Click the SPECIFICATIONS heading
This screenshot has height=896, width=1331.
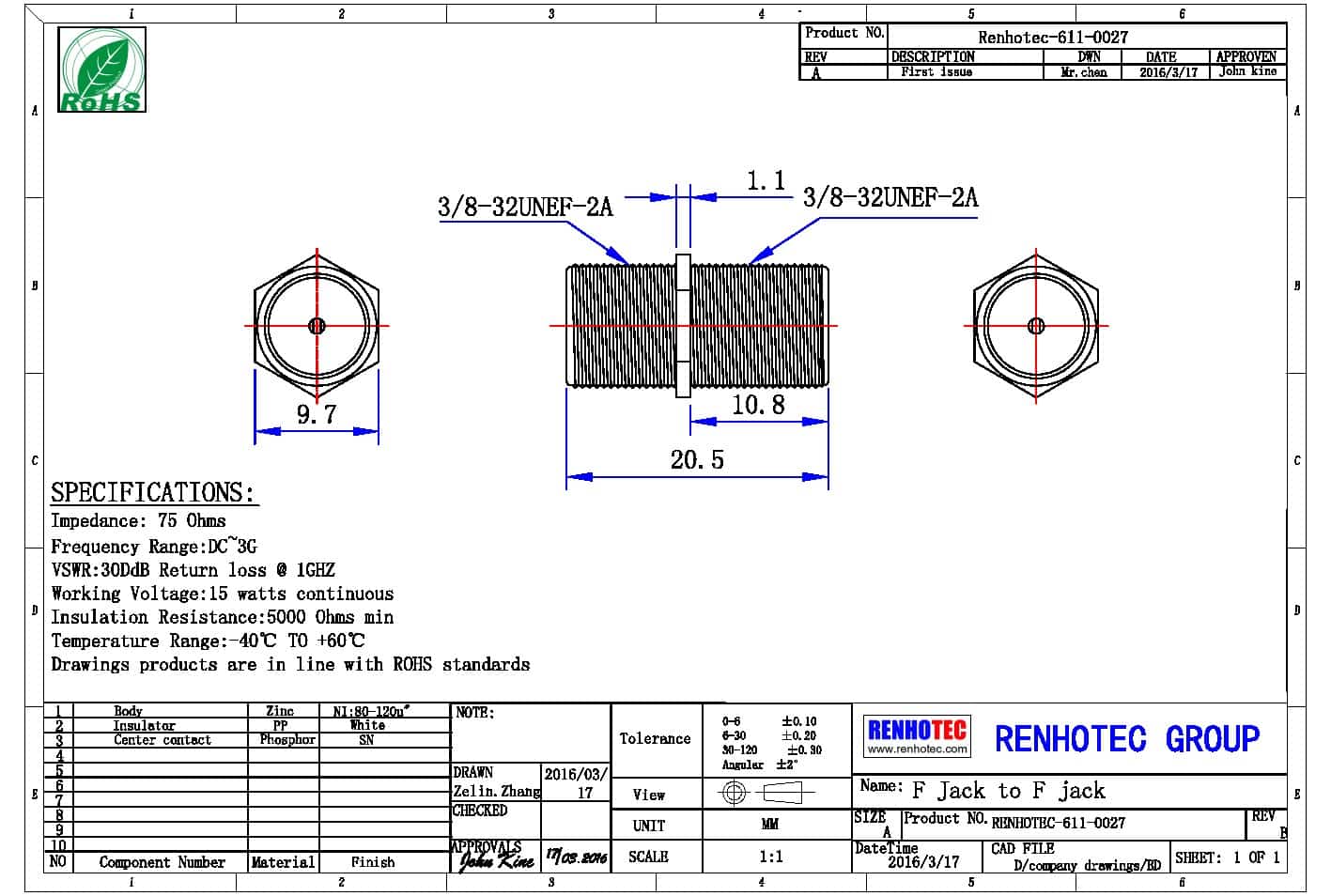click(152, 492)
